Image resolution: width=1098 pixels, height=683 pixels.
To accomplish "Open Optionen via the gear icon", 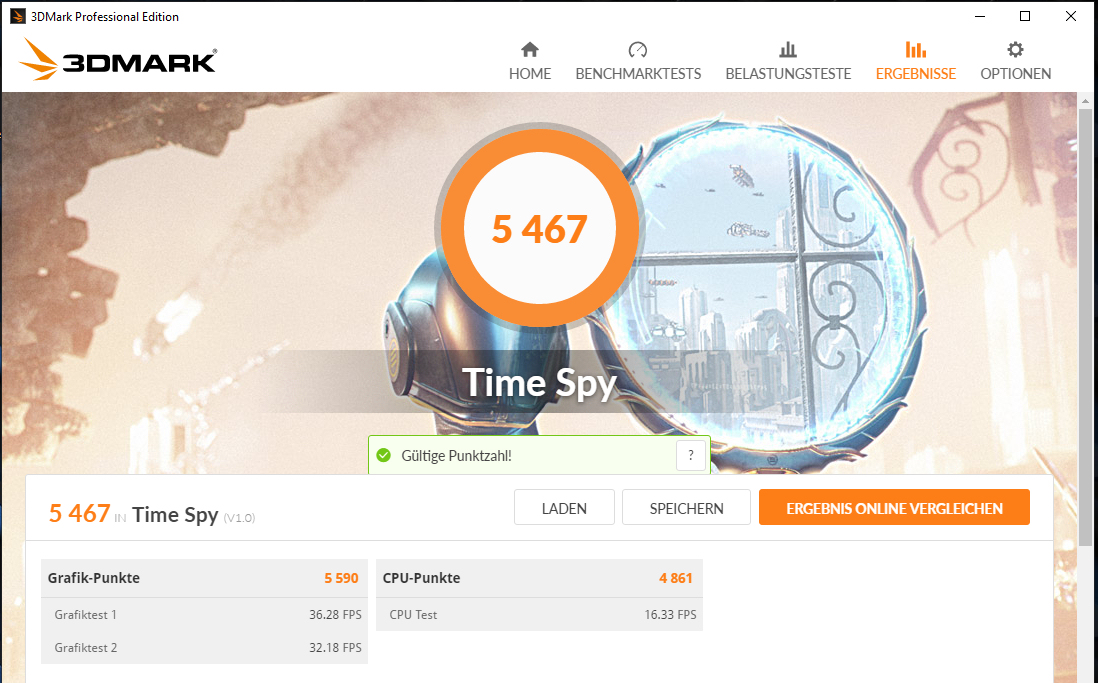I will pos(1015,49).
